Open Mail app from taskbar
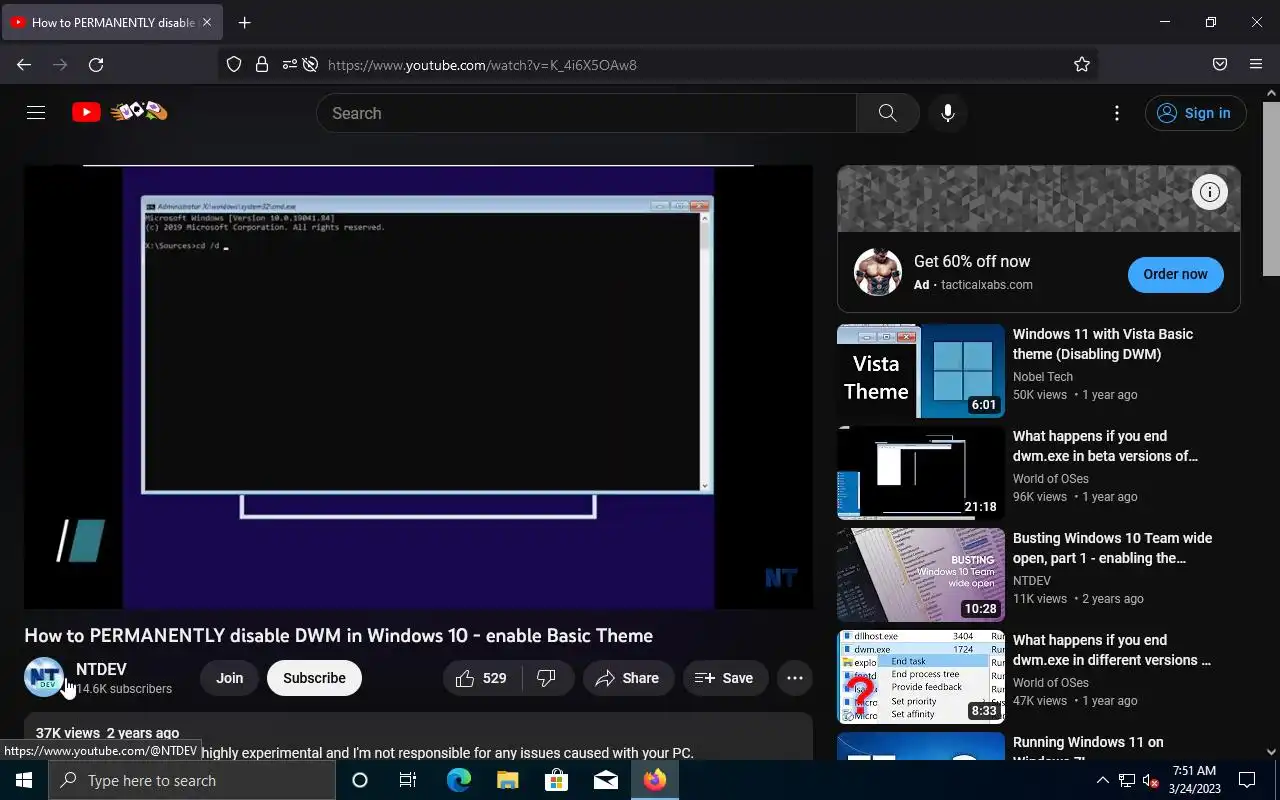The image size is (1280, 800). click(x=605, y=780)
